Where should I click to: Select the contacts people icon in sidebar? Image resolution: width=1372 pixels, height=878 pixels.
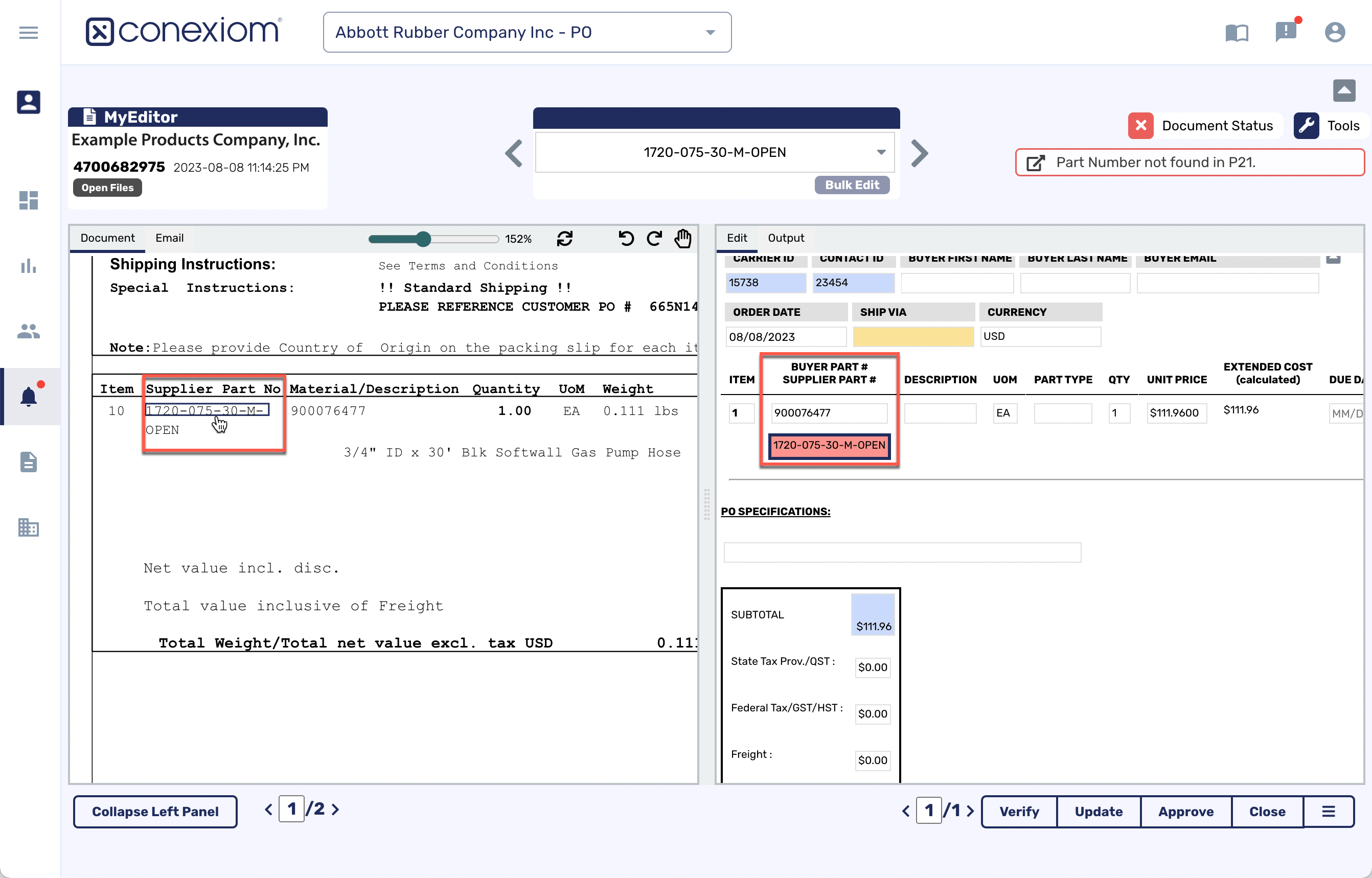point(28,331)
